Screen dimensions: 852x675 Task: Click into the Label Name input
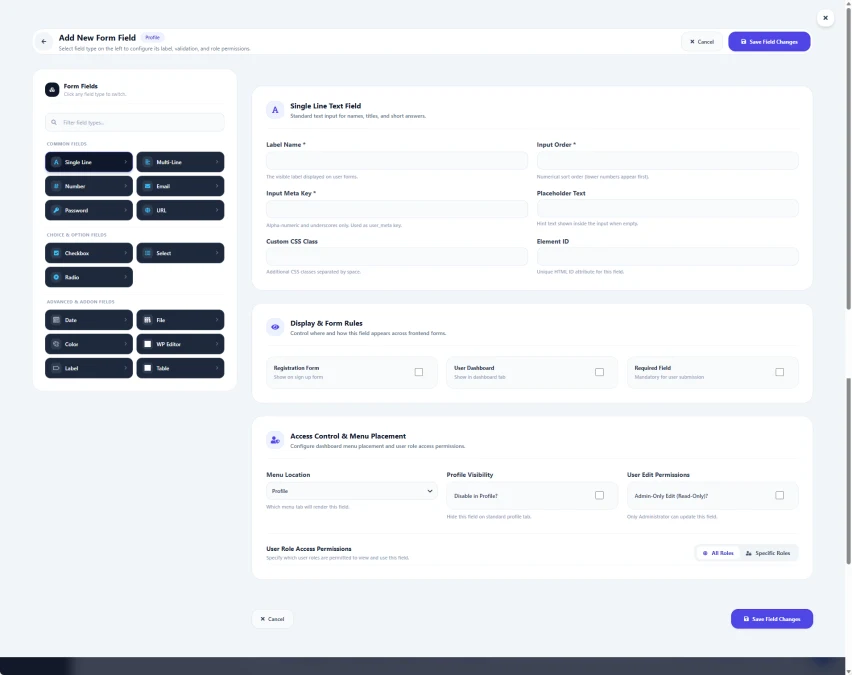[x=397, y=160]
